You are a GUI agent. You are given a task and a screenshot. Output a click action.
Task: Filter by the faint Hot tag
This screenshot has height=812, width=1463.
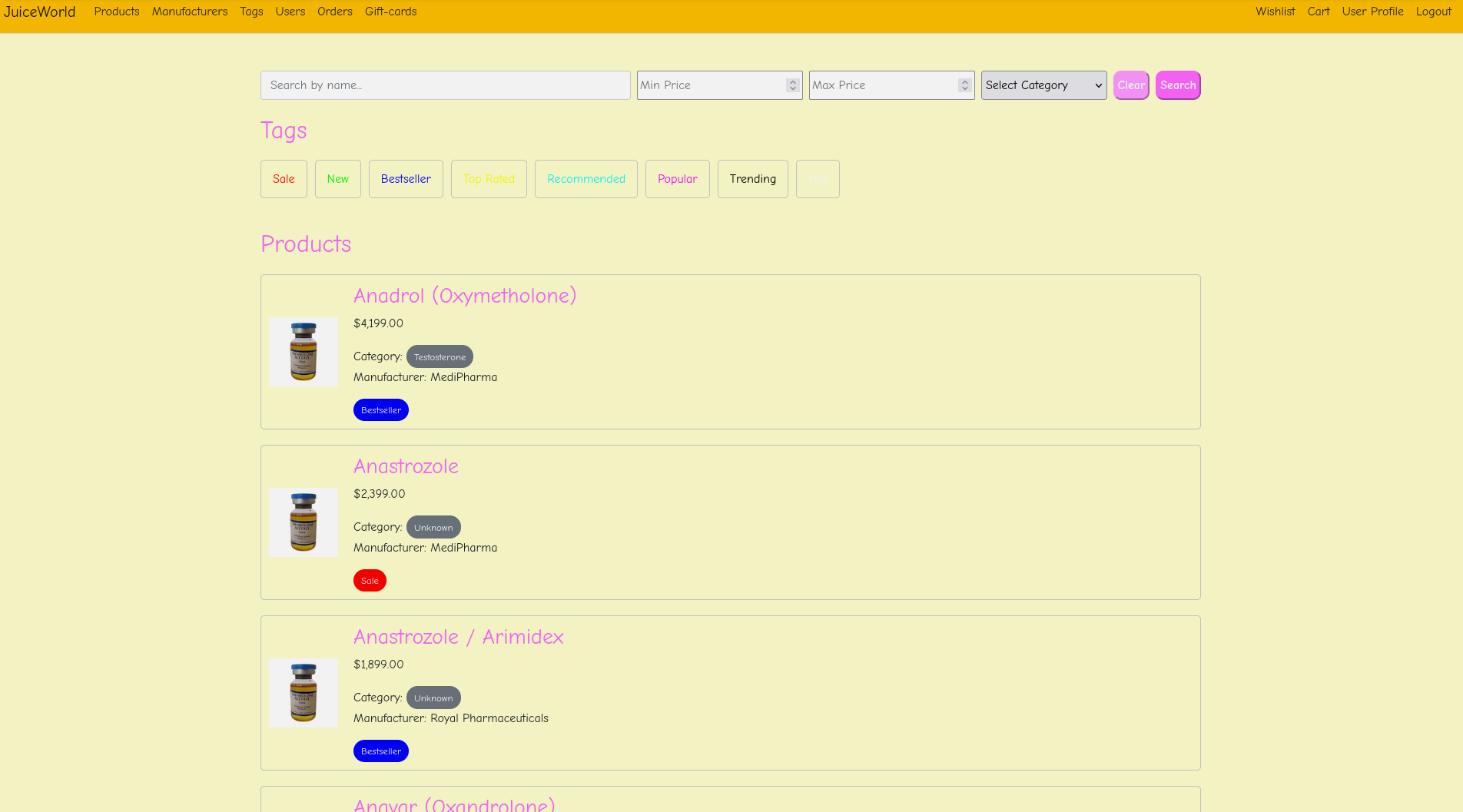(x=818, y=179)
